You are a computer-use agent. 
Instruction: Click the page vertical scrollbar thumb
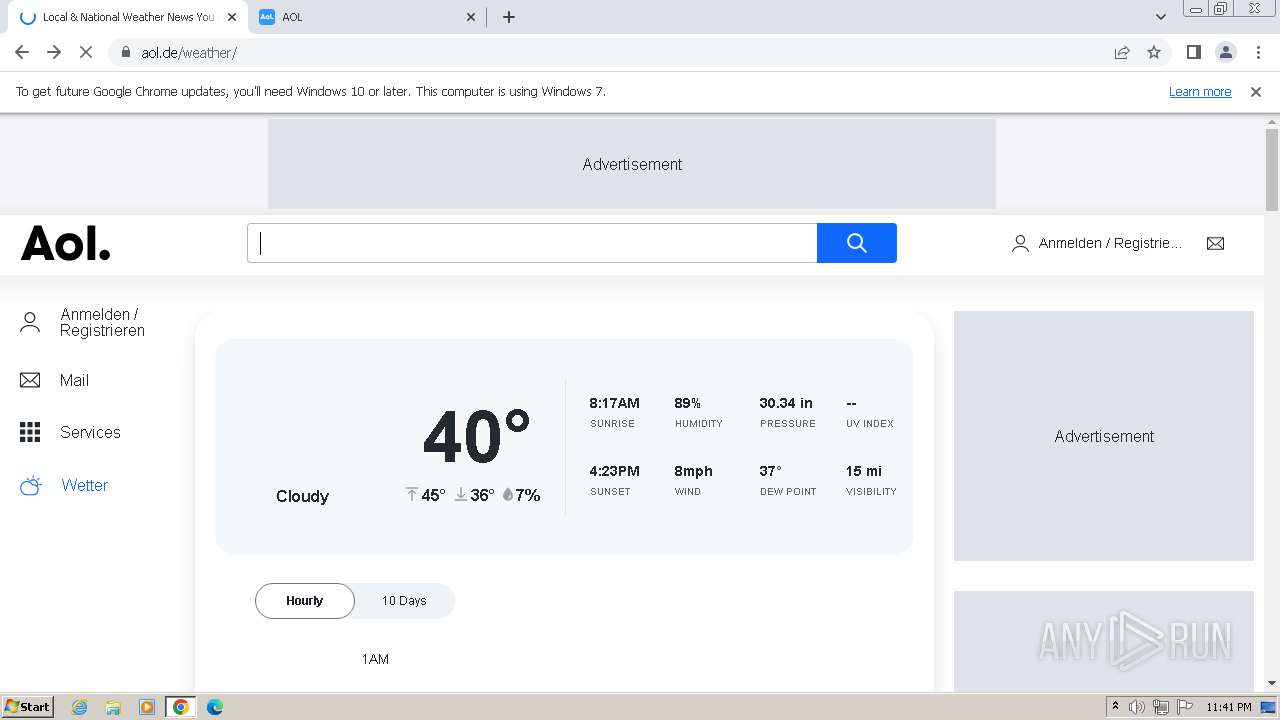tap(1272, 170)
